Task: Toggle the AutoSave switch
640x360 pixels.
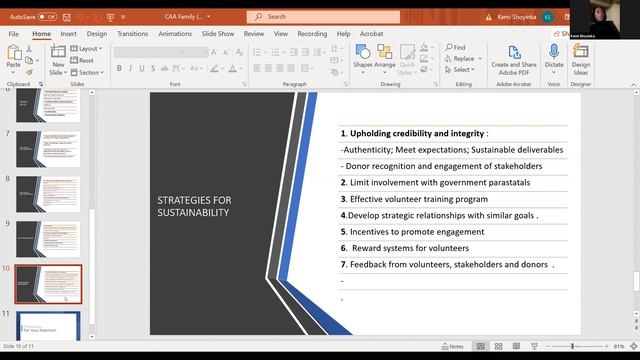Action: click(x=47, y=17)
